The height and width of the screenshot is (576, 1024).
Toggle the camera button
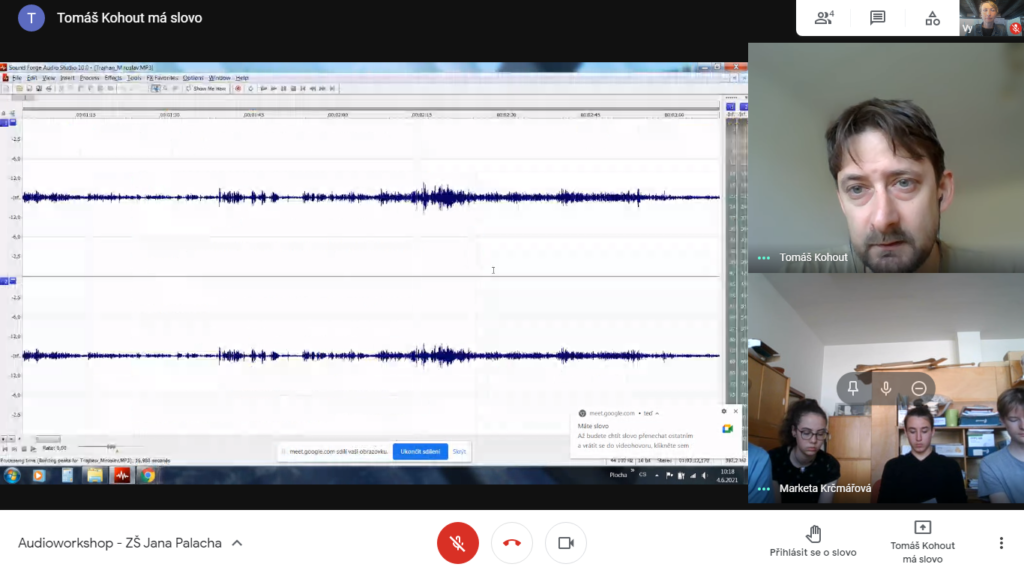pyautogui.click(x=566, y=543)
